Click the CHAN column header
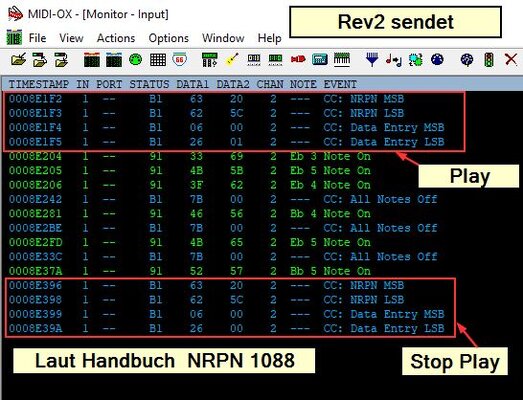The image size is (523, 400). (270, 84)
